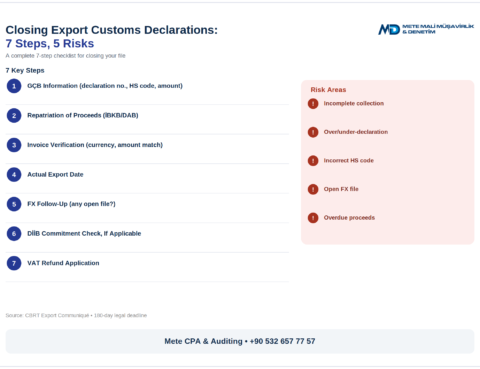Click the step 5 numbered circle icon
Image resolution: width=480 pixels, height=369 pixels.
14,204
